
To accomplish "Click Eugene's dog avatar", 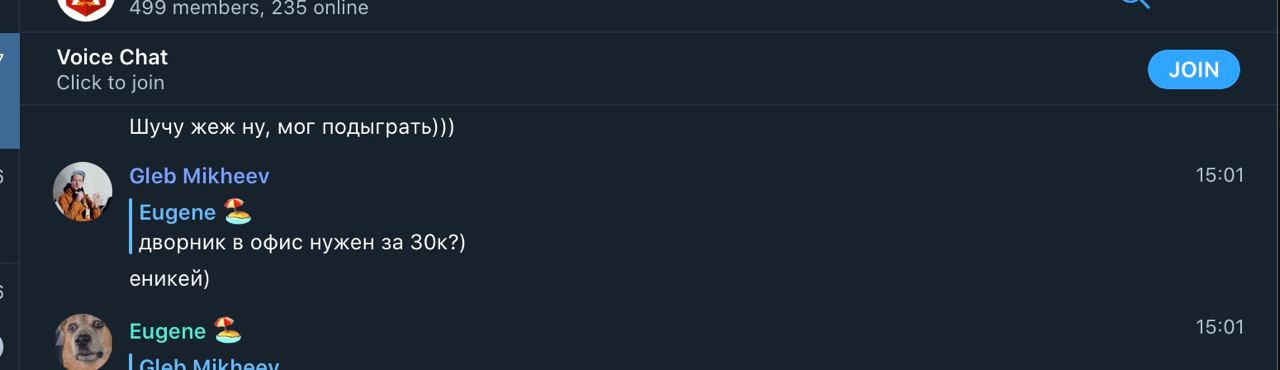I will [x=82, y=342].
